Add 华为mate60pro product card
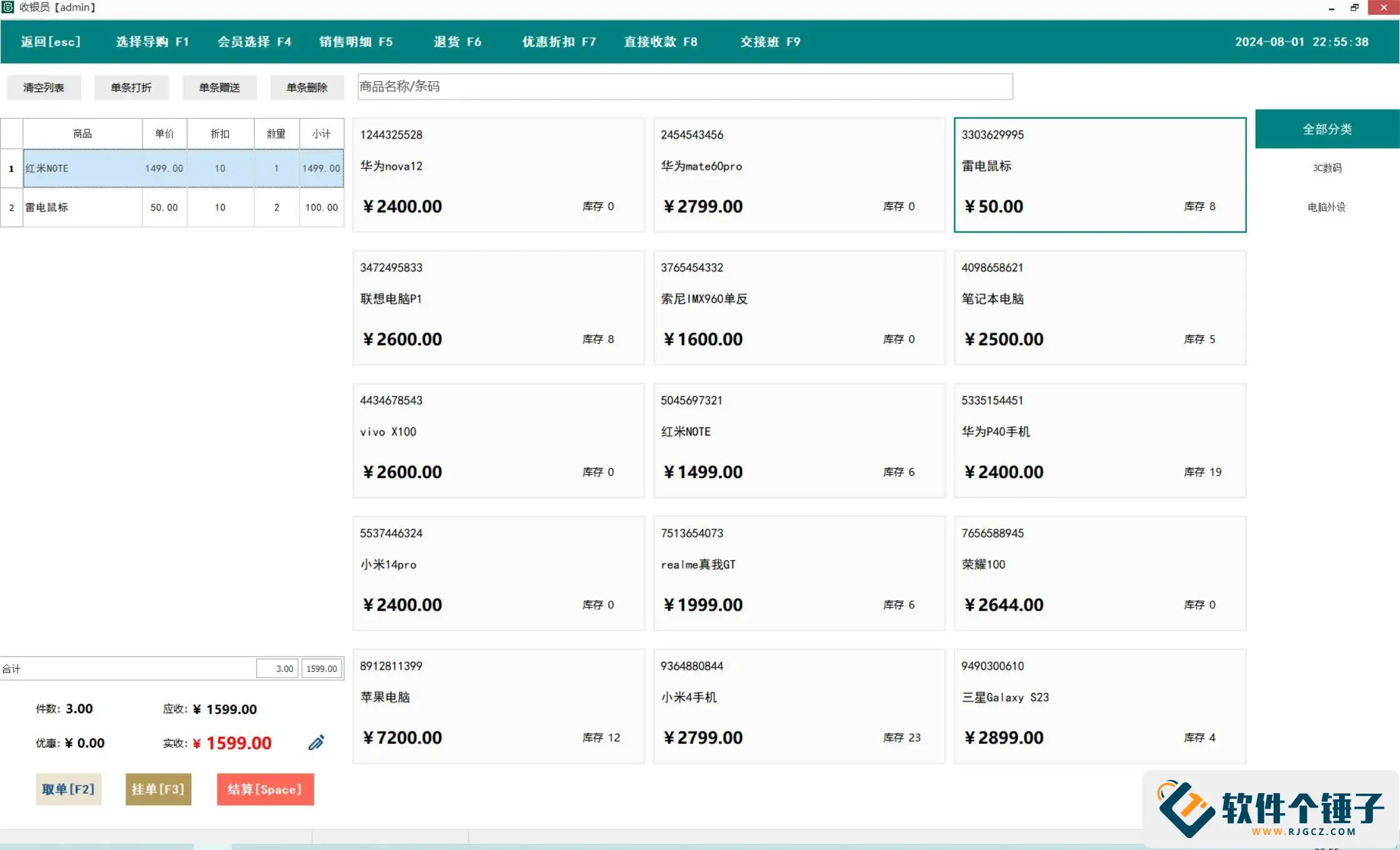Image resolution: width=1400 pixels, height=850 pixels. click(799, 175)
